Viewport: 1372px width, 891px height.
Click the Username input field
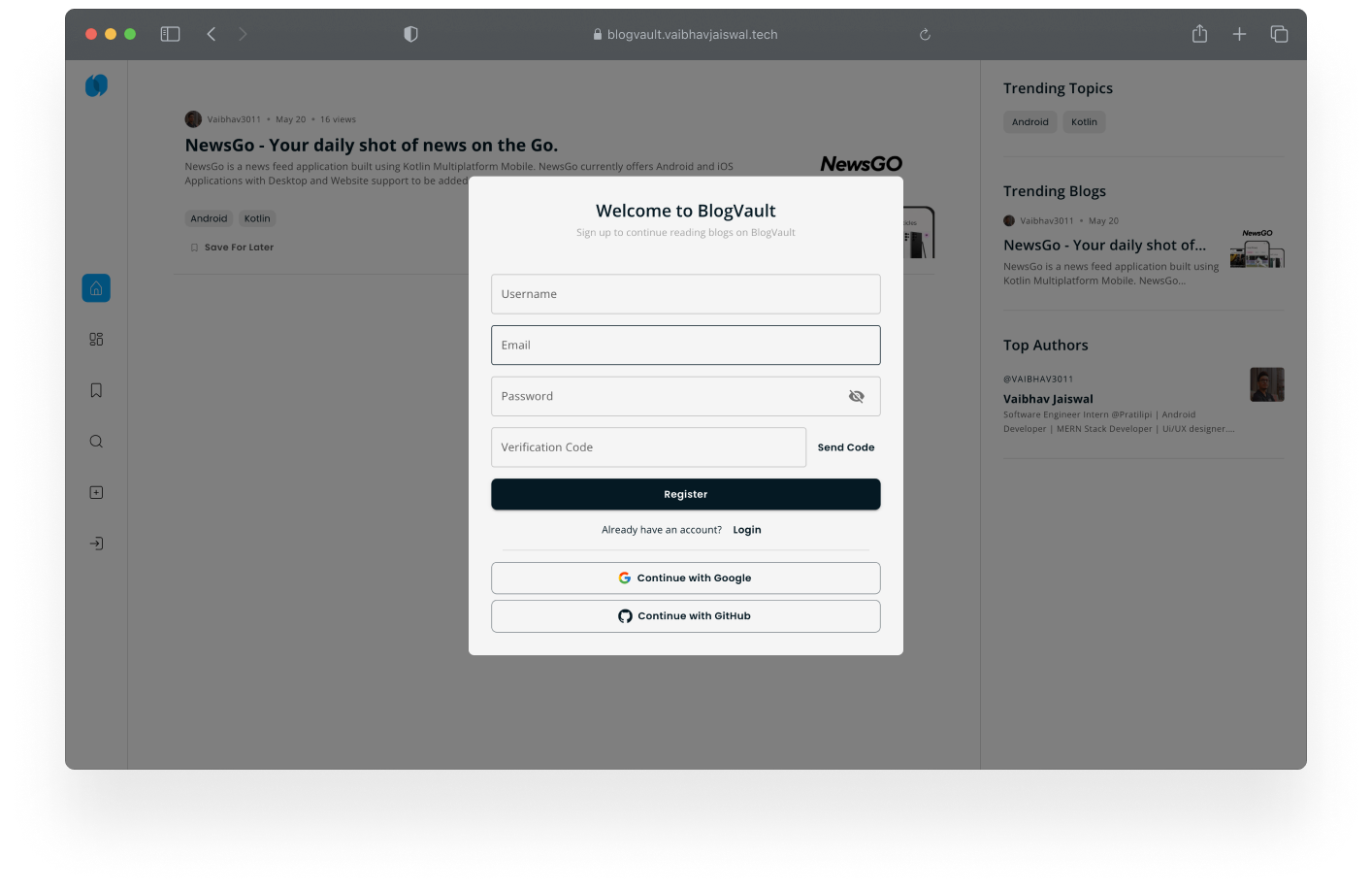pyautogui.click(x=685, y=294)
